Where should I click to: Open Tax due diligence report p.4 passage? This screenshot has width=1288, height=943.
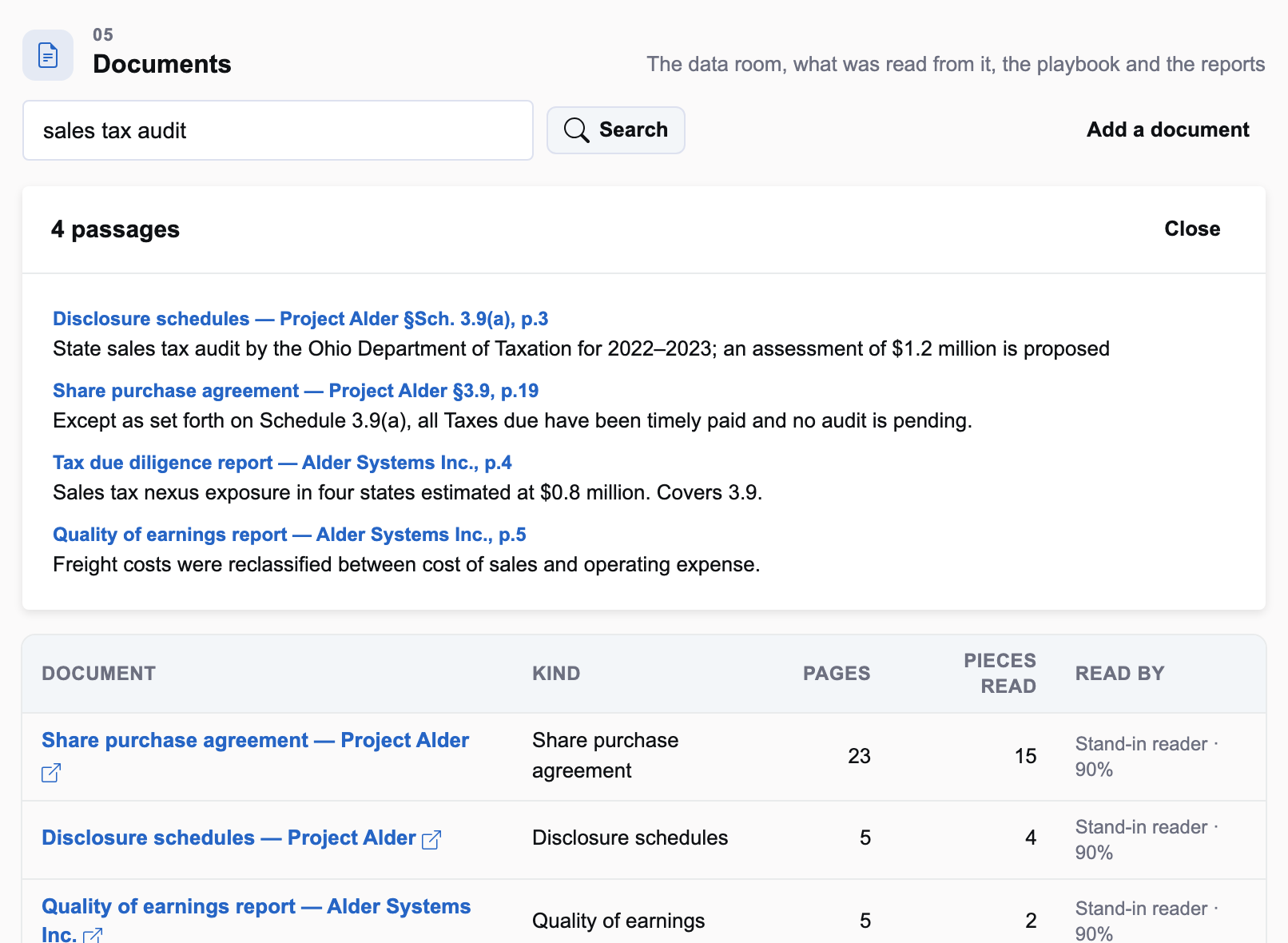tap(282, 463)
